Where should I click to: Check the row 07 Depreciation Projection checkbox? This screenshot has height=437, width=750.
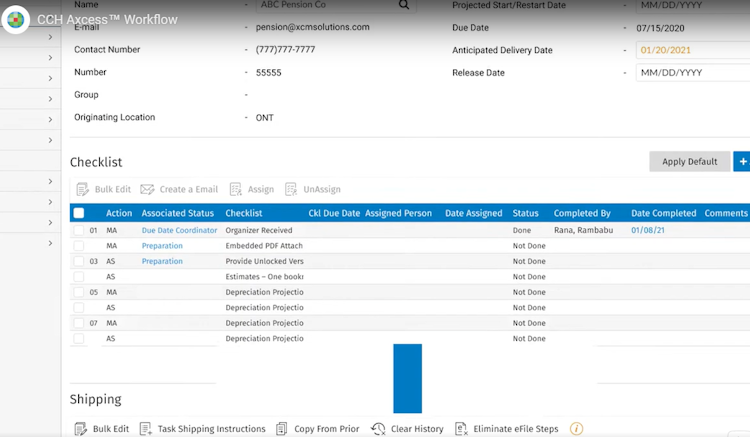79,323
